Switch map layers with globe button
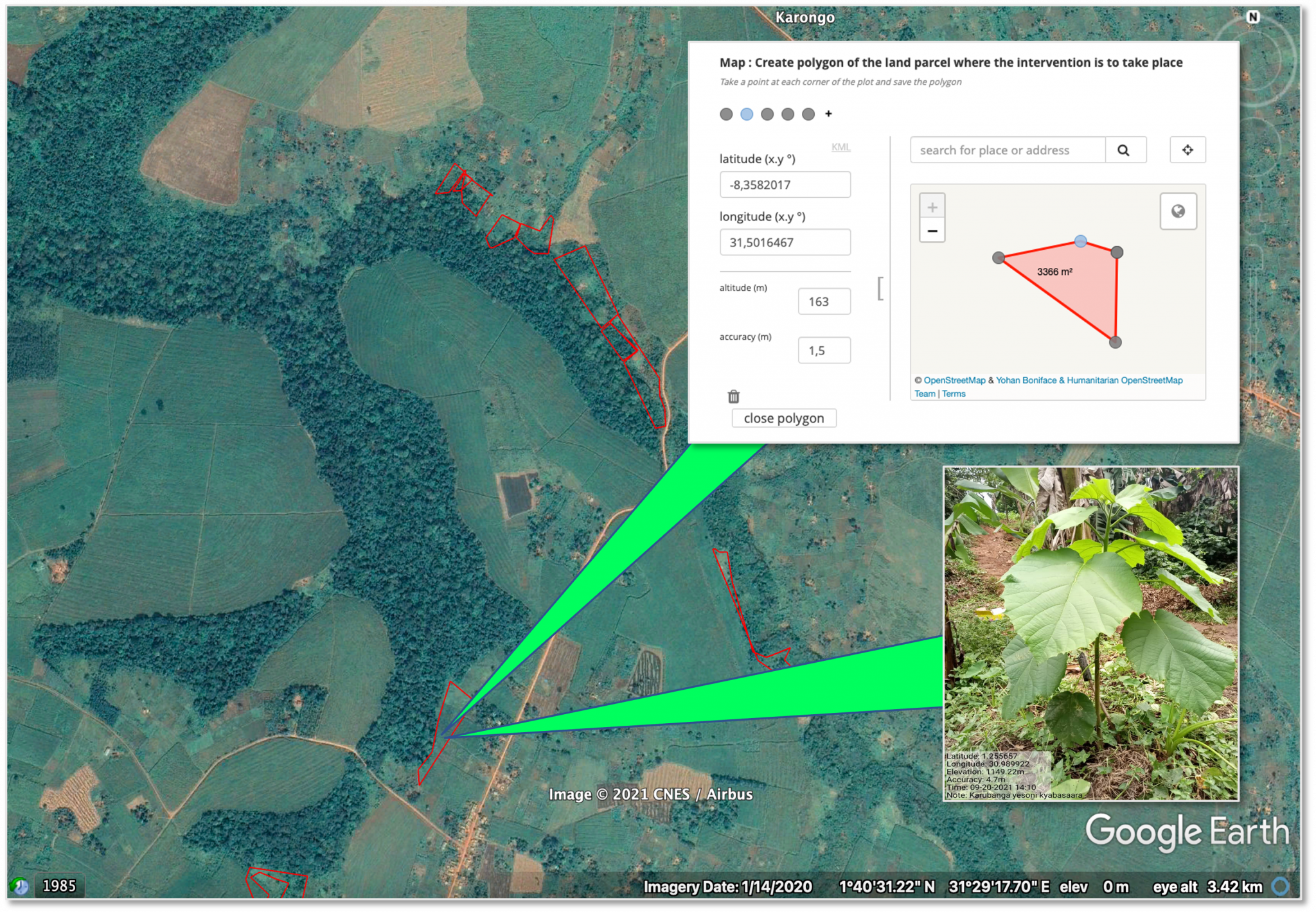This screenshot has height=912, width=1316. click(x=1178, y=211)
